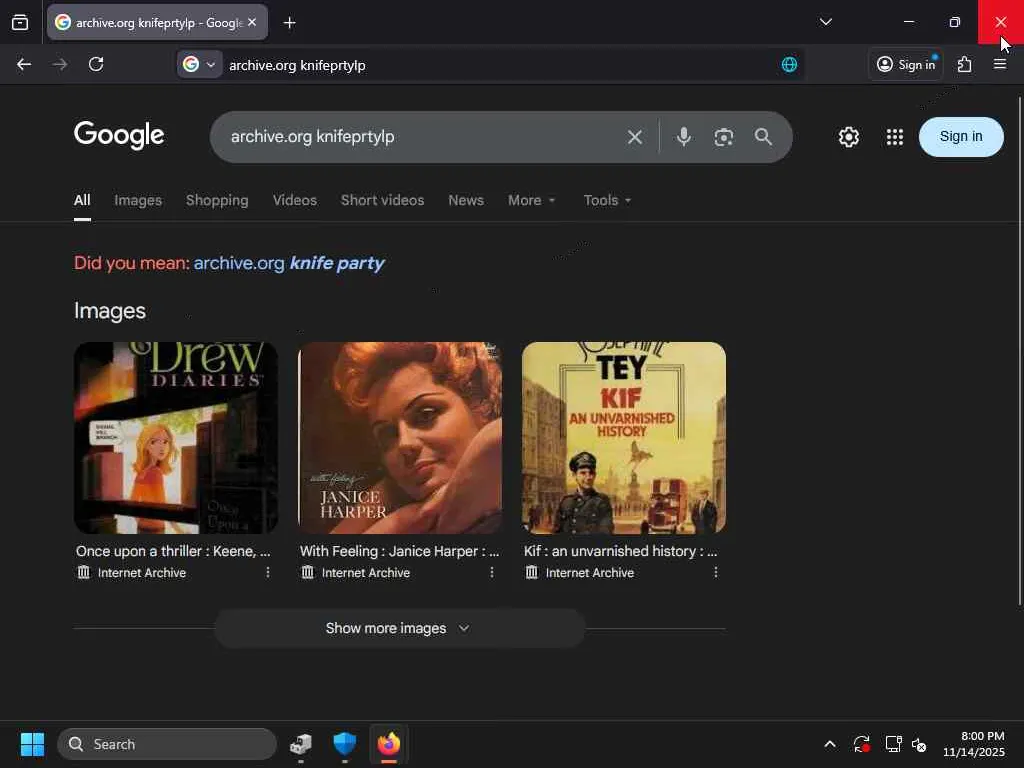The image size is (1024, 768).
Task: Expand the list all tabs chevron
Action: [825, 22]
